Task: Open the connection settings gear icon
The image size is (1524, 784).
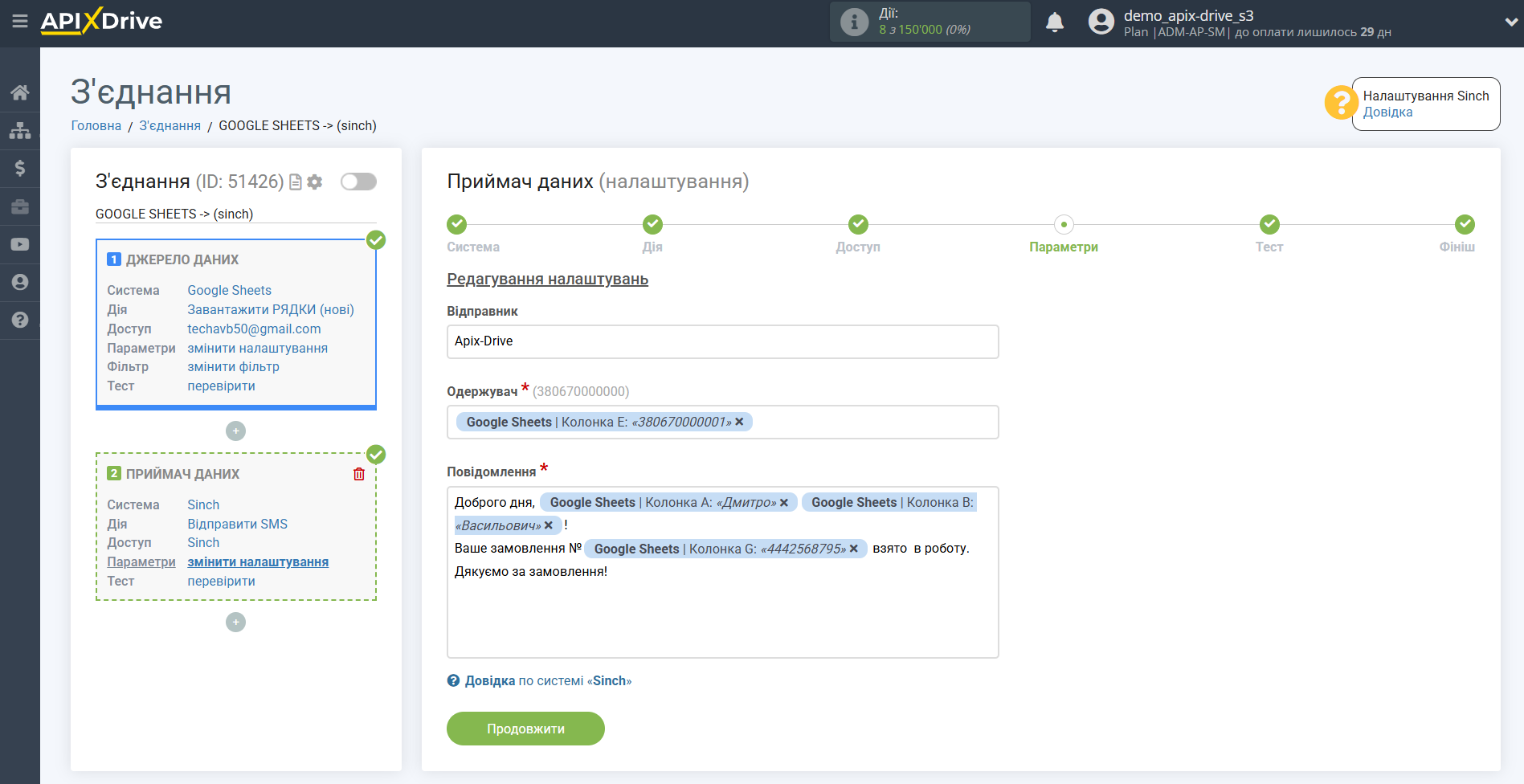Action: pos(315,182)
